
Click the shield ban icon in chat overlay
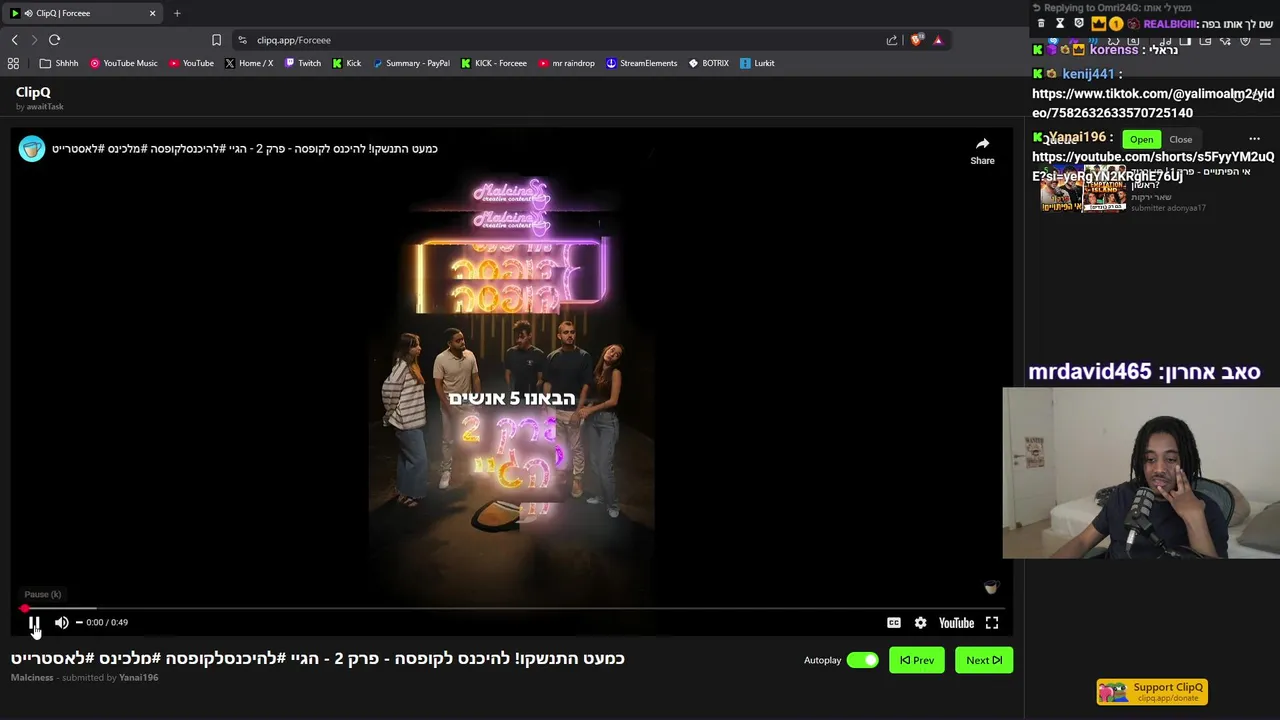click(x=1078, y=23)
